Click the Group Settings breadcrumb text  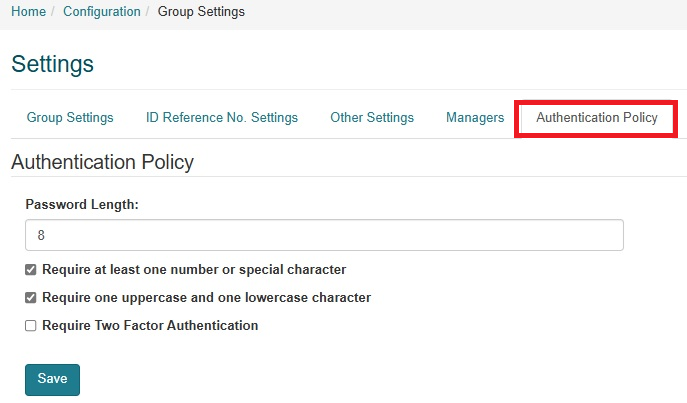[201, 11]
